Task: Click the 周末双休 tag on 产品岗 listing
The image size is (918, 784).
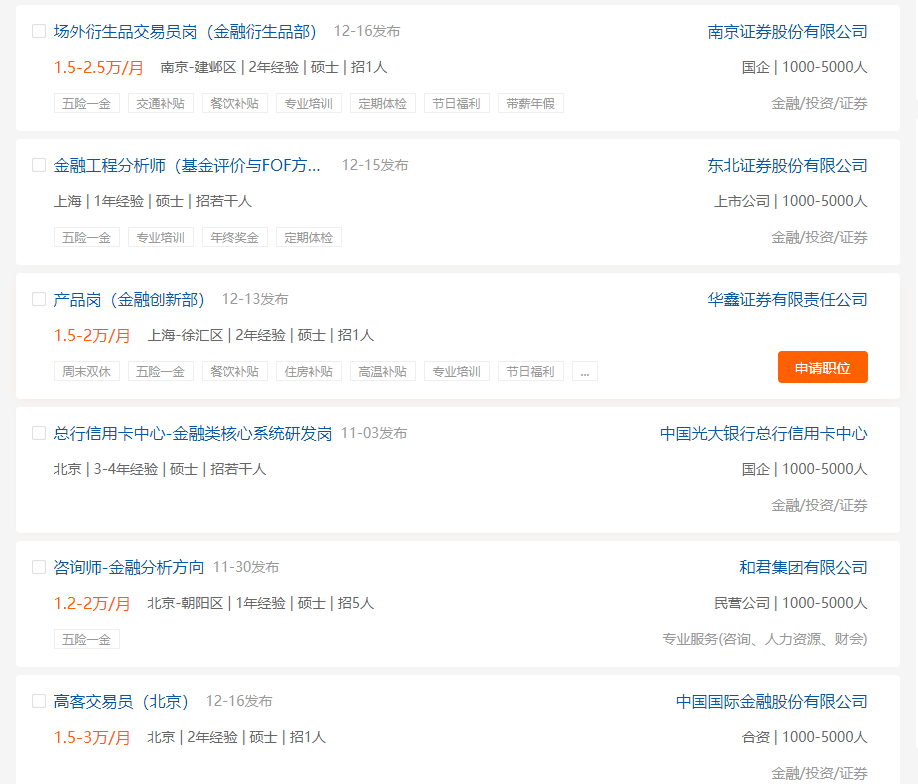Action: coord(86,371)
